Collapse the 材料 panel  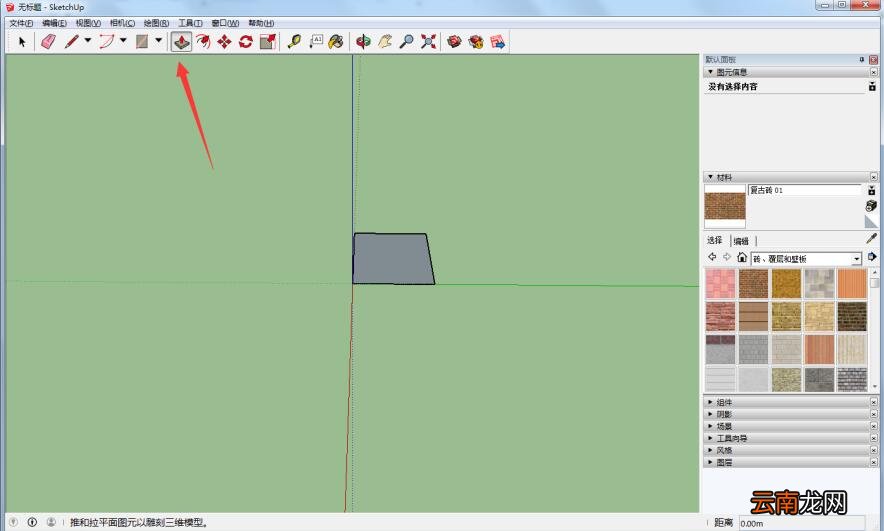coord(710,177)
